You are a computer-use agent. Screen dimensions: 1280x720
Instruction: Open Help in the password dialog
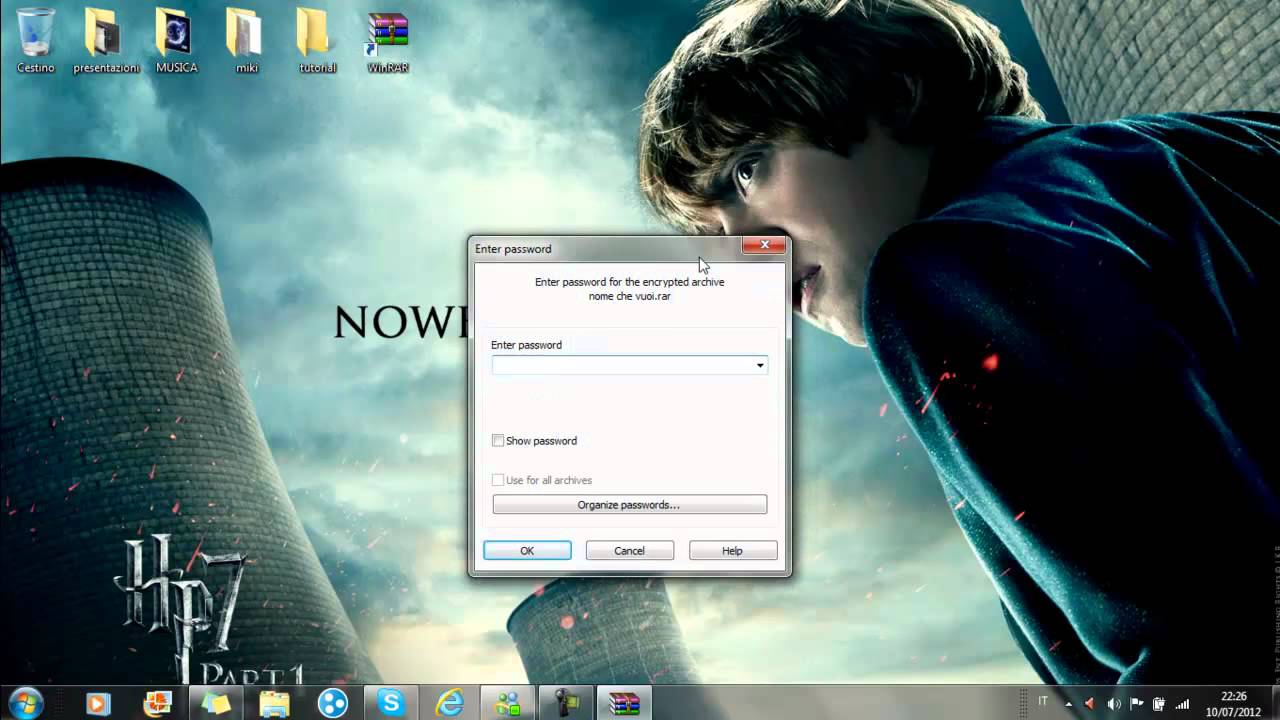tap(732, 551)
